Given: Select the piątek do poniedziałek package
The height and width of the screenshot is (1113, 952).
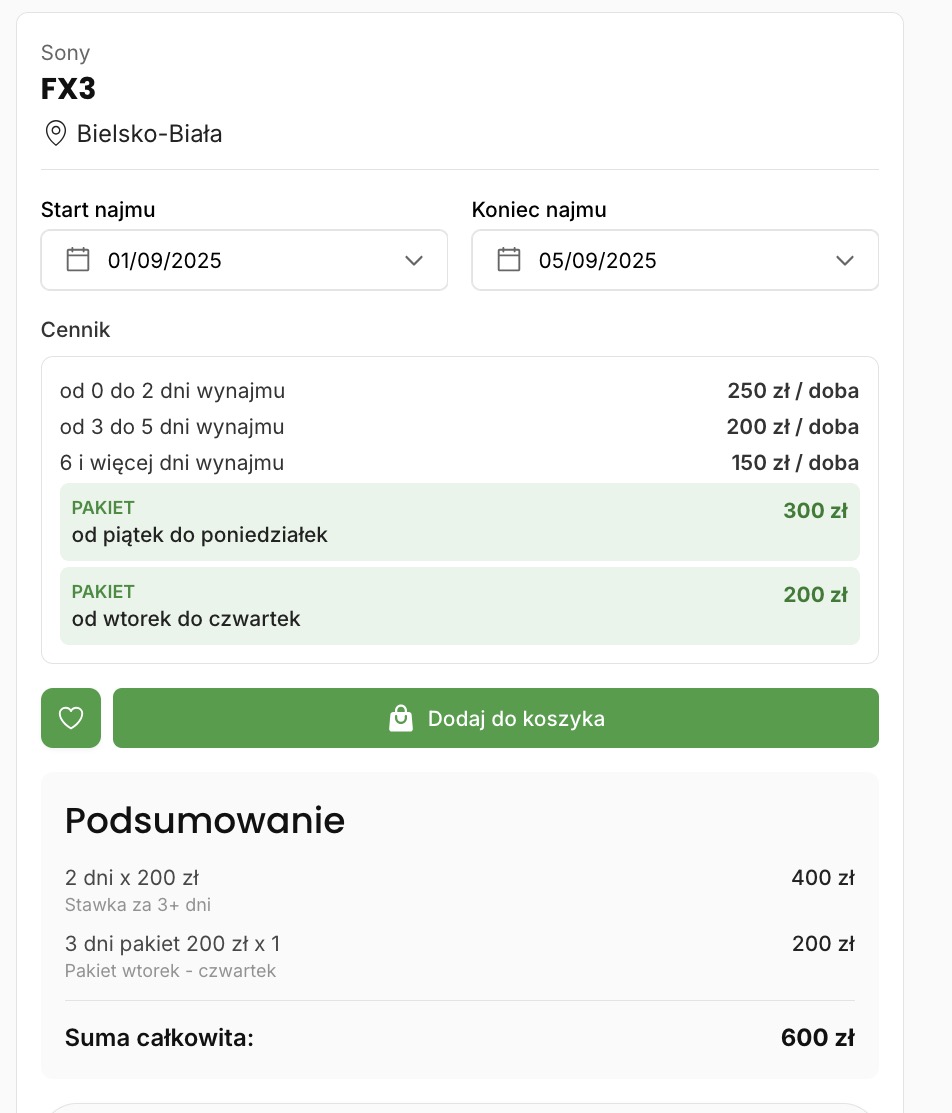Looking at the screenshot, I should (x=459, y=522).
